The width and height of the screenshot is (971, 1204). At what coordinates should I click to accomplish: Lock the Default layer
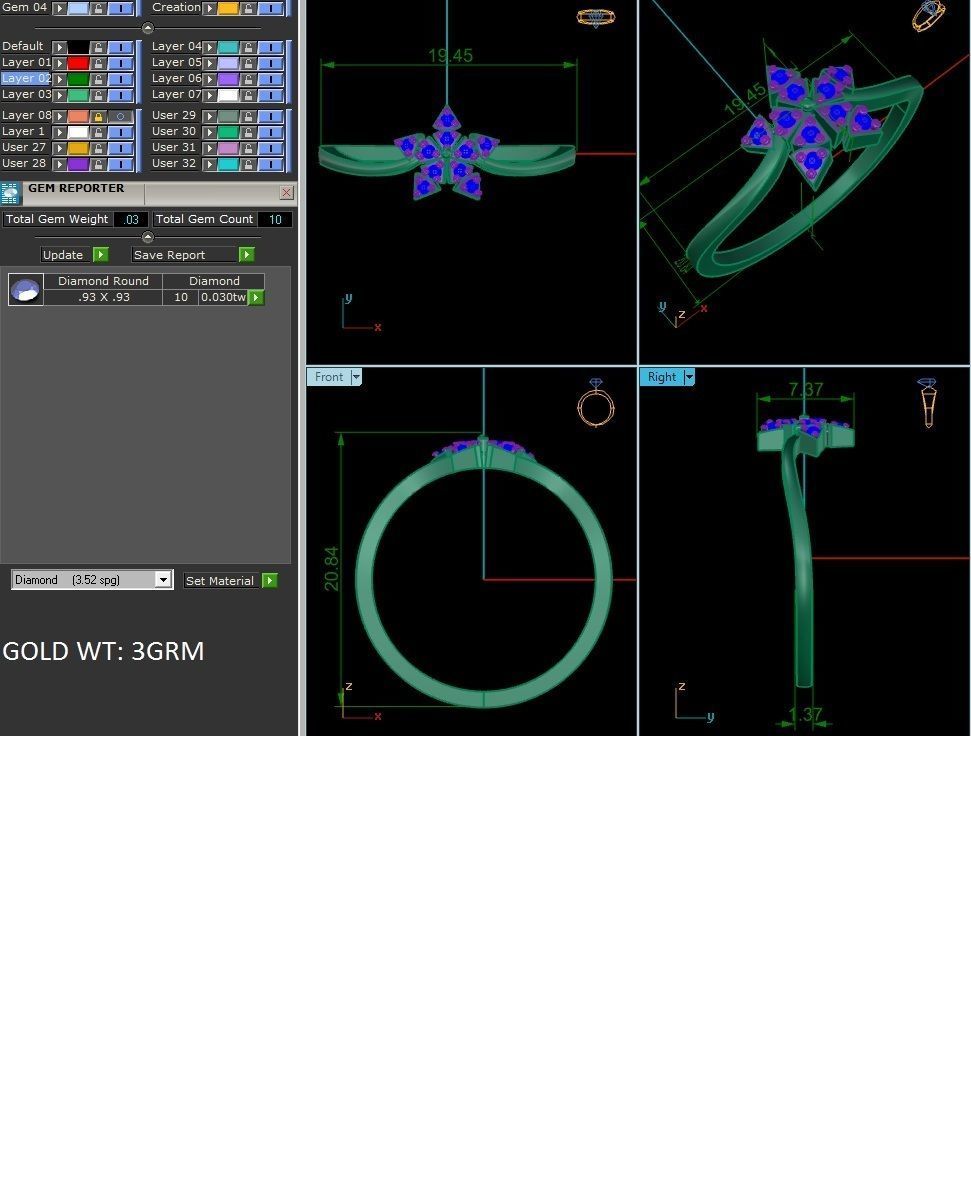tap(98, 47)
